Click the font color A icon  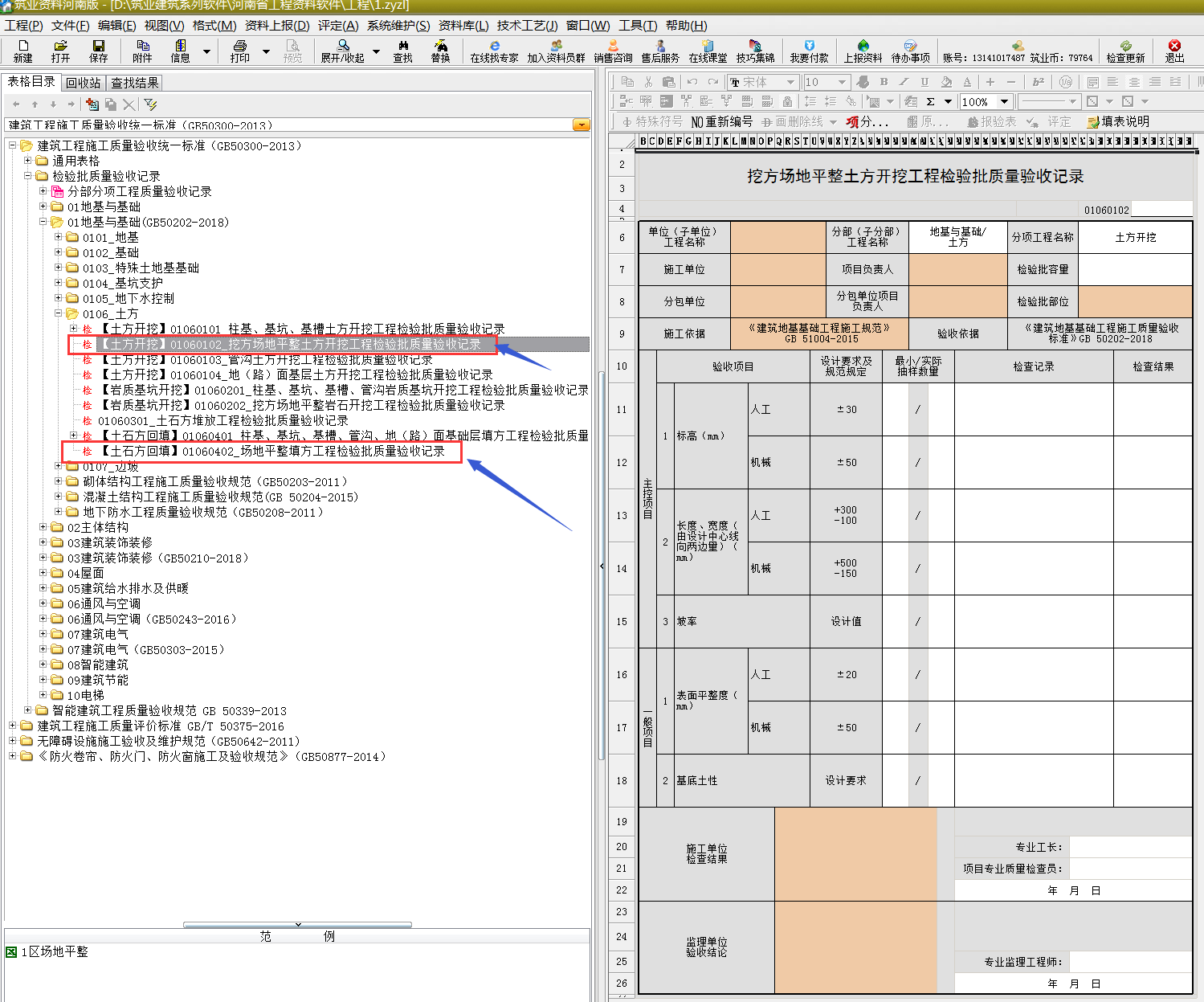click(x=967, y=82)
